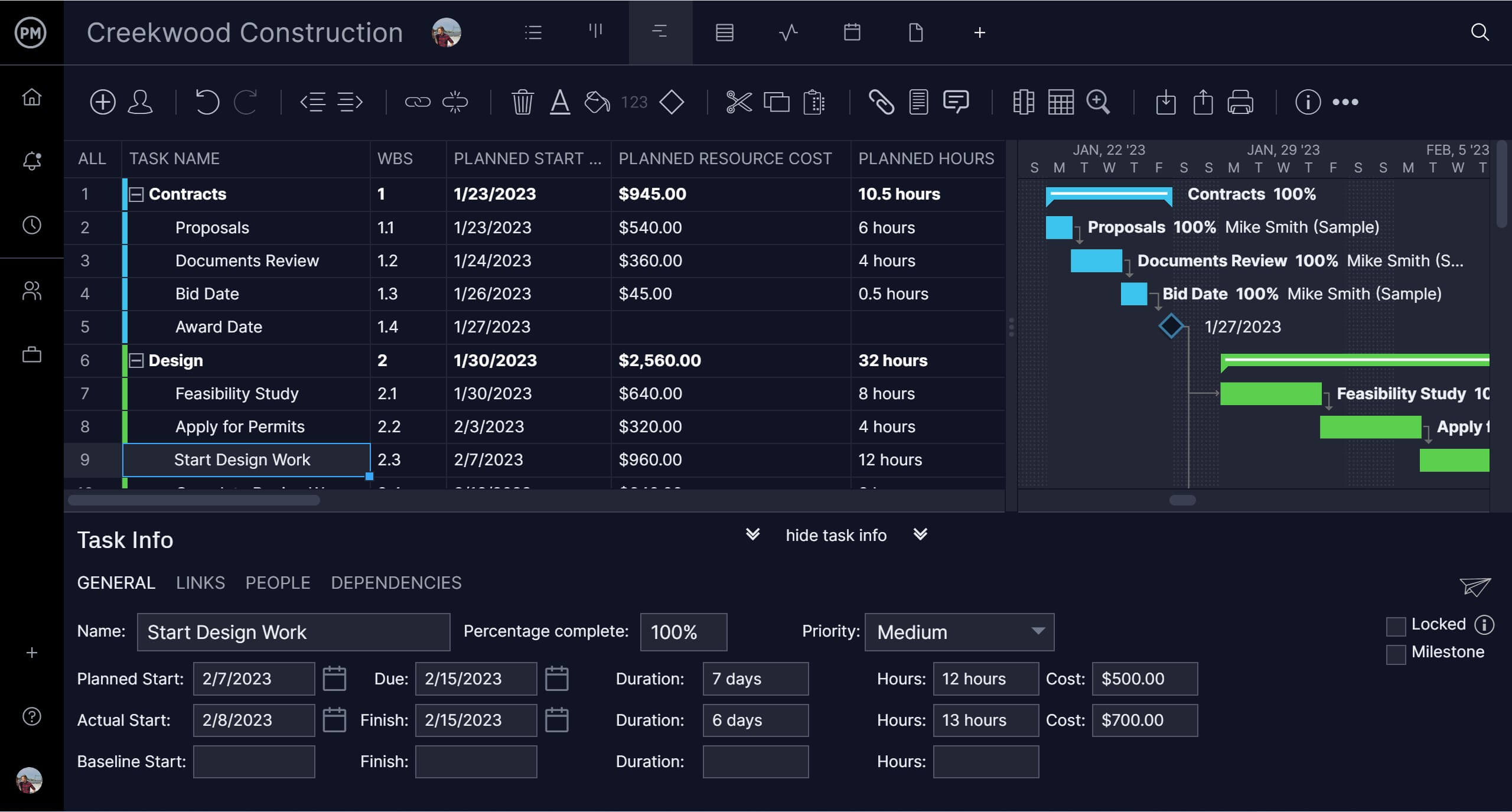Select the GENERAL tab in Task Info
The width and height of the screenshot is (1512, 812).
pyautogui.click(x=116, y=582)
